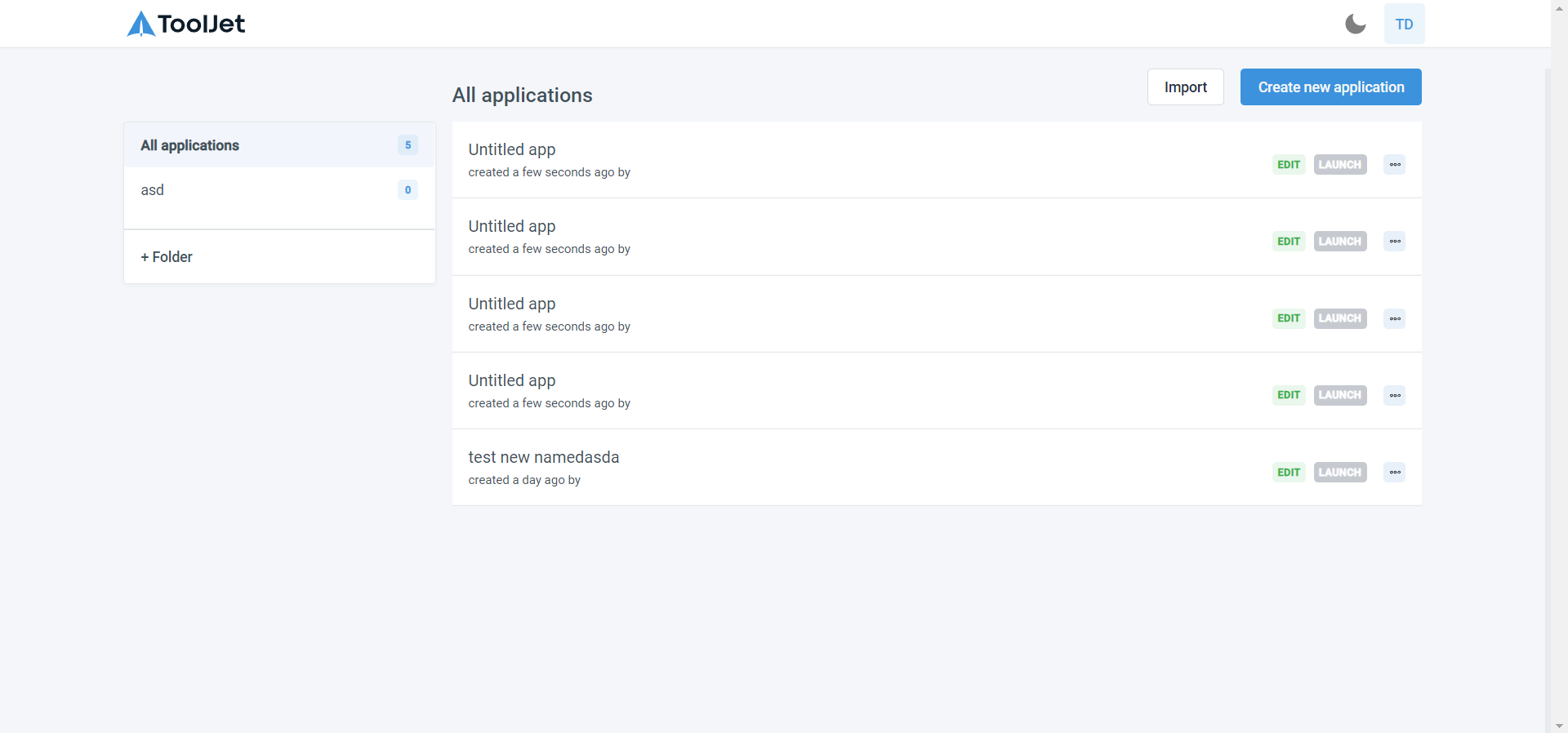The width and height of the screenshot is (1568, 733).
Task: Create a new folder with + Folder
Action: click(x=166, y=256)
